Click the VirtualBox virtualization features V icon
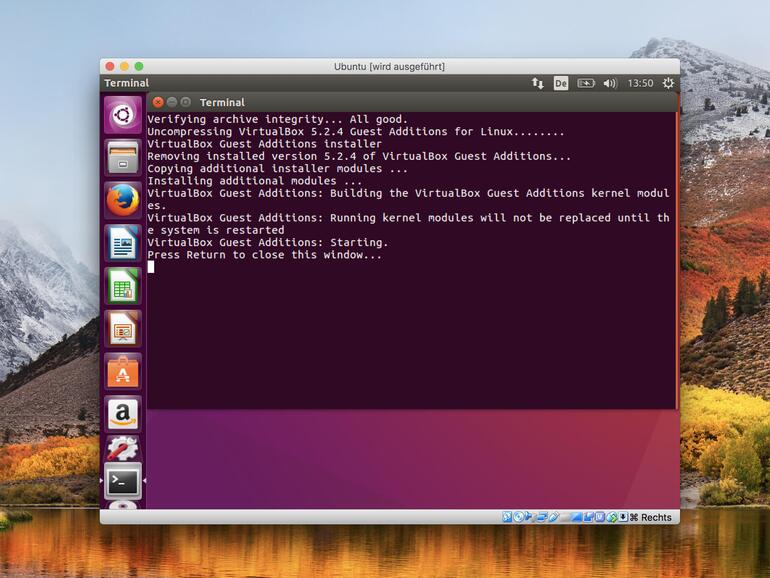The image size is (770, 578). (x=600, y=517)
